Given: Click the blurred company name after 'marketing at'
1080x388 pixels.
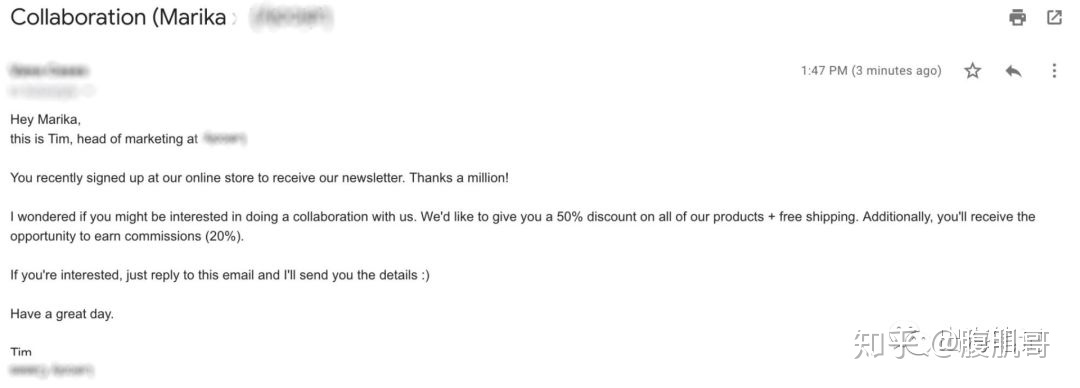Looking at the screenshot, I should [x=223, y=139].
